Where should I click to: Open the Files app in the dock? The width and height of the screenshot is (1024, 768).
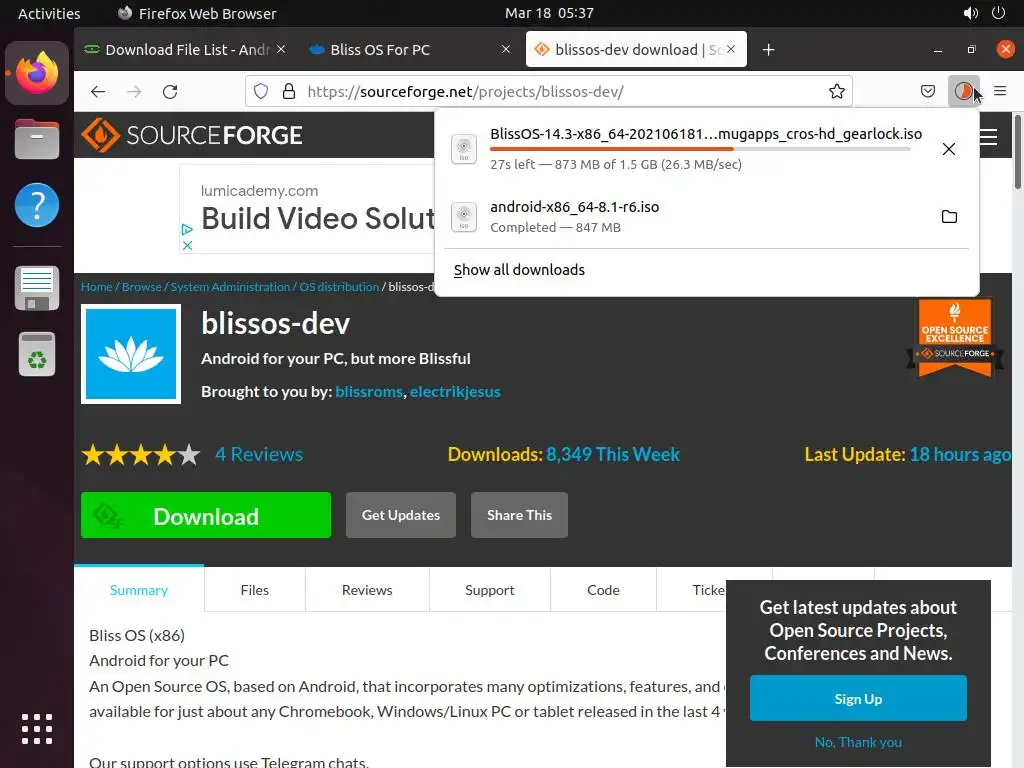(37, 139)
